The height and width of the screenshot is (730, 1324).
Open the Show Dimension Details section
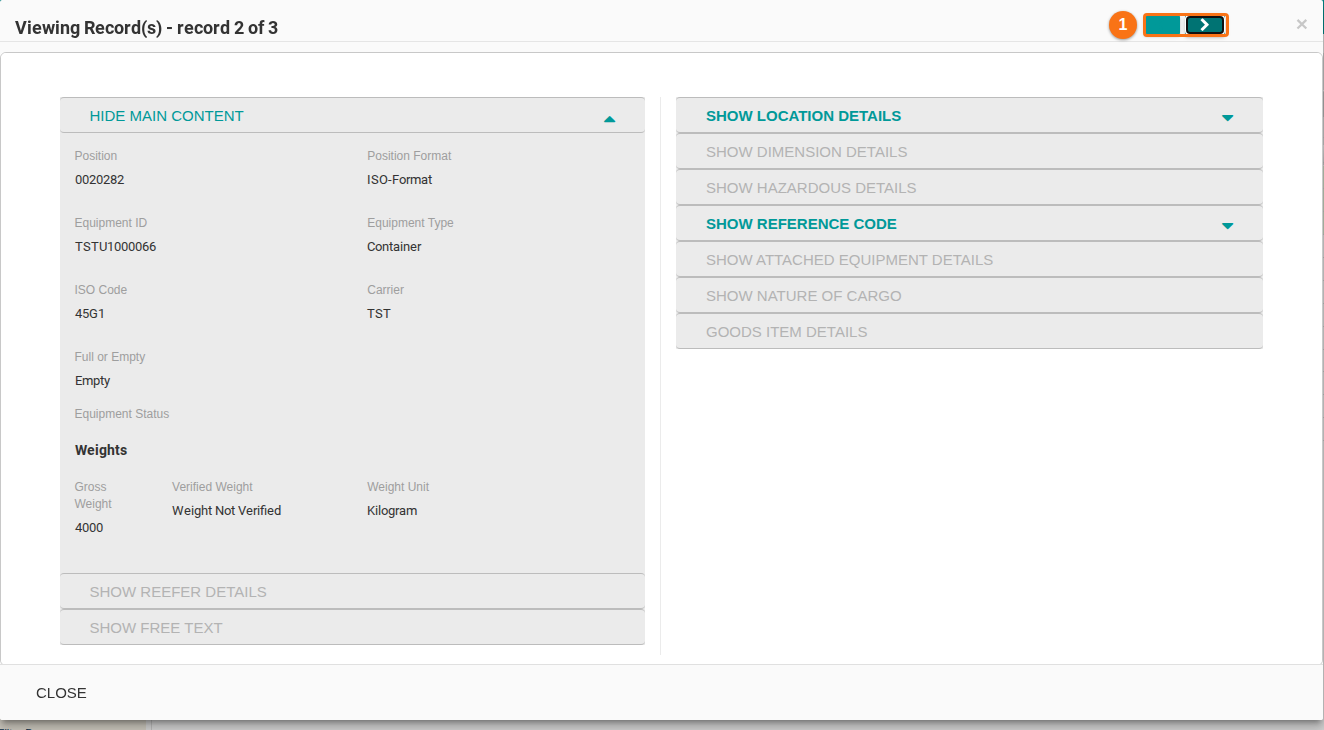[969, 152]
